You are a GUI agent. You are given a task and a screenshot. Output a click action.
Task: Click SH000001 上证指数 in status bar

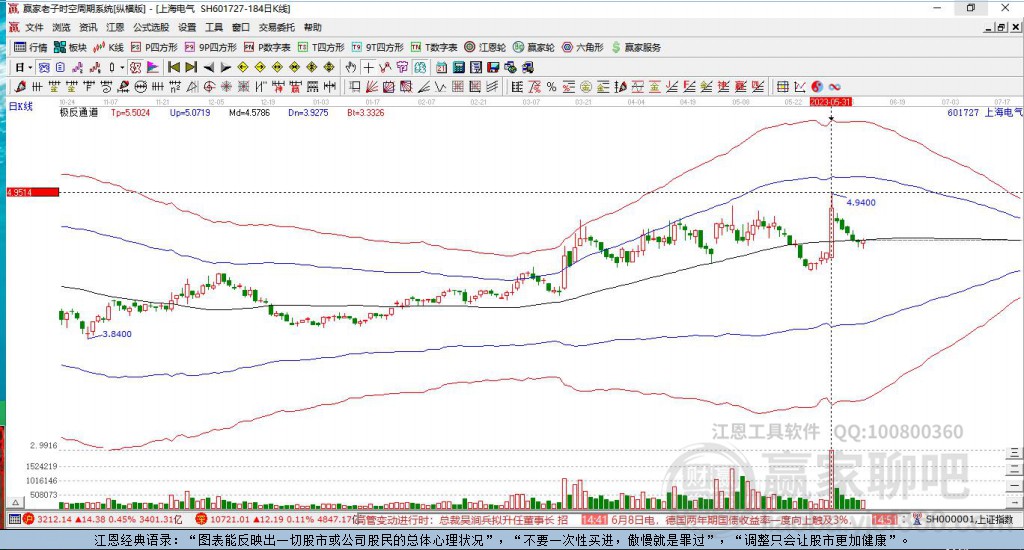click(969, 519)
